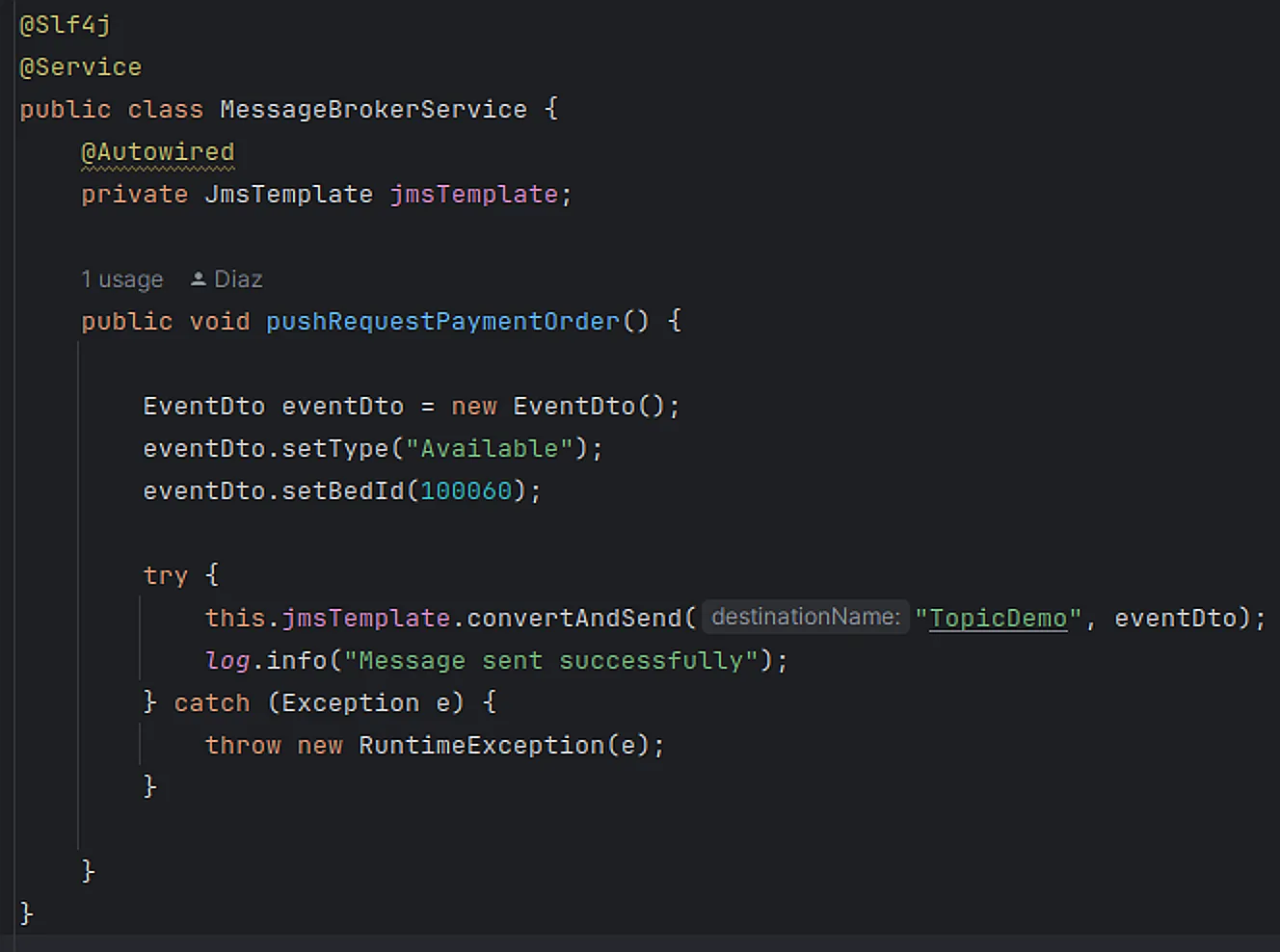1280x952 pixels.
Task: Click the catch keyword
Action: 211,703
